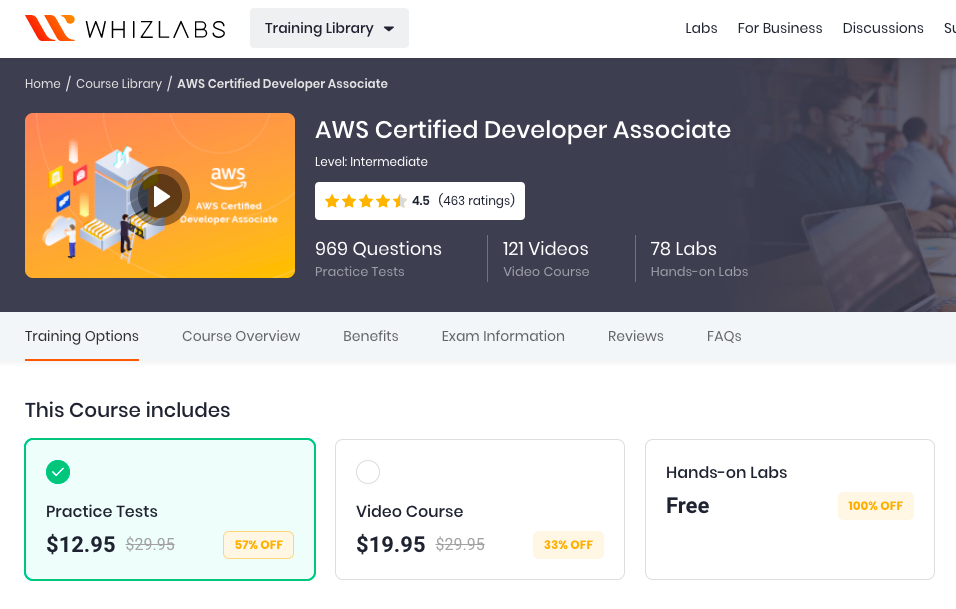Click the 33% OFF badge
Viewport: 956px width, 609px height.
(568, 545)
